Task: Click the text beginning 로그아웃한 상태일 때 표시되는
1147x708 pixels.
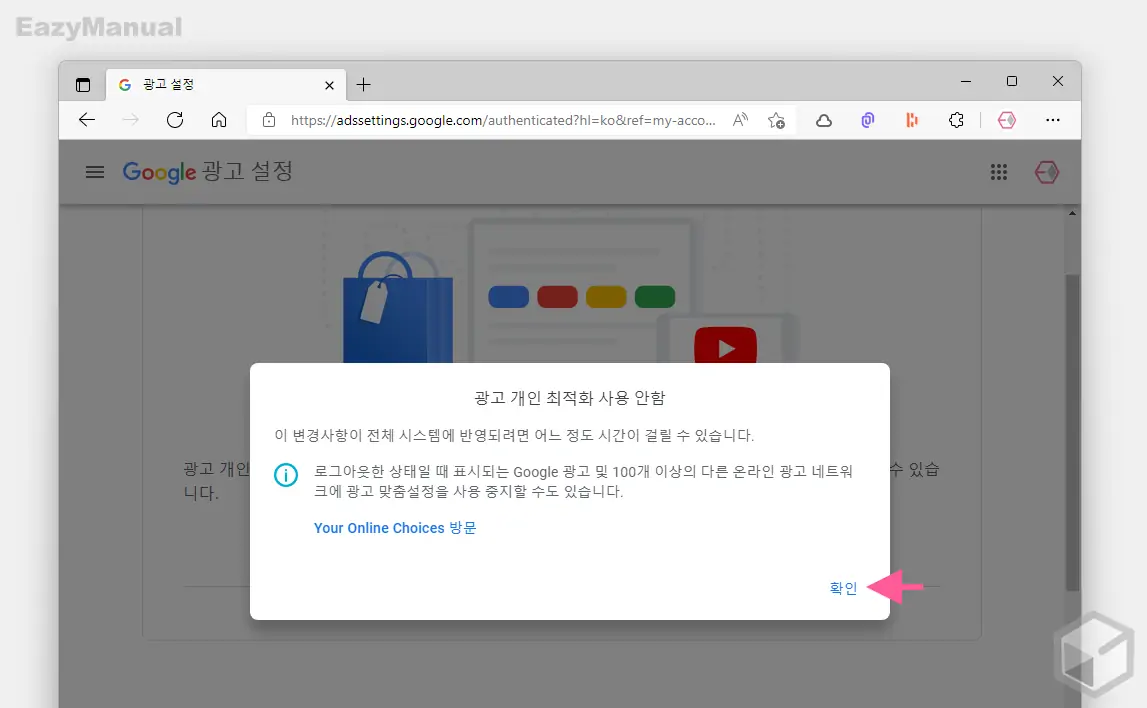Action: click(x=584, y=481)
